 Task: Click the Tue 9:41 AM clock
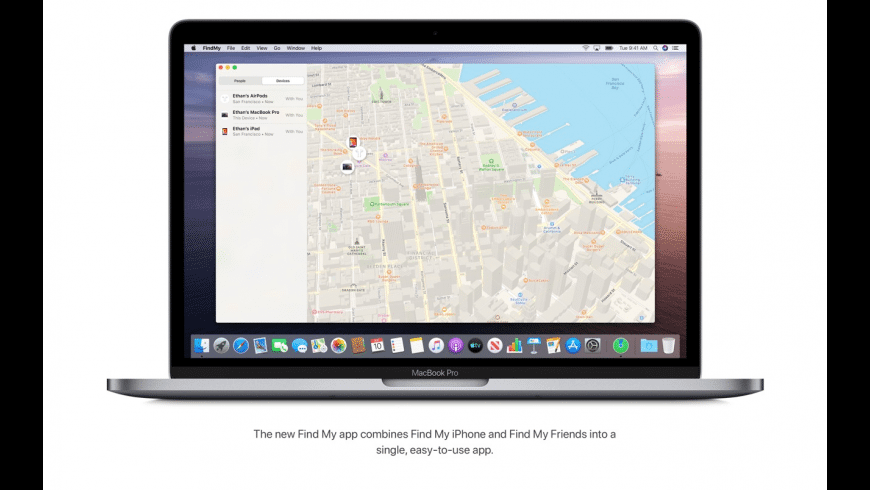[633, 48]
